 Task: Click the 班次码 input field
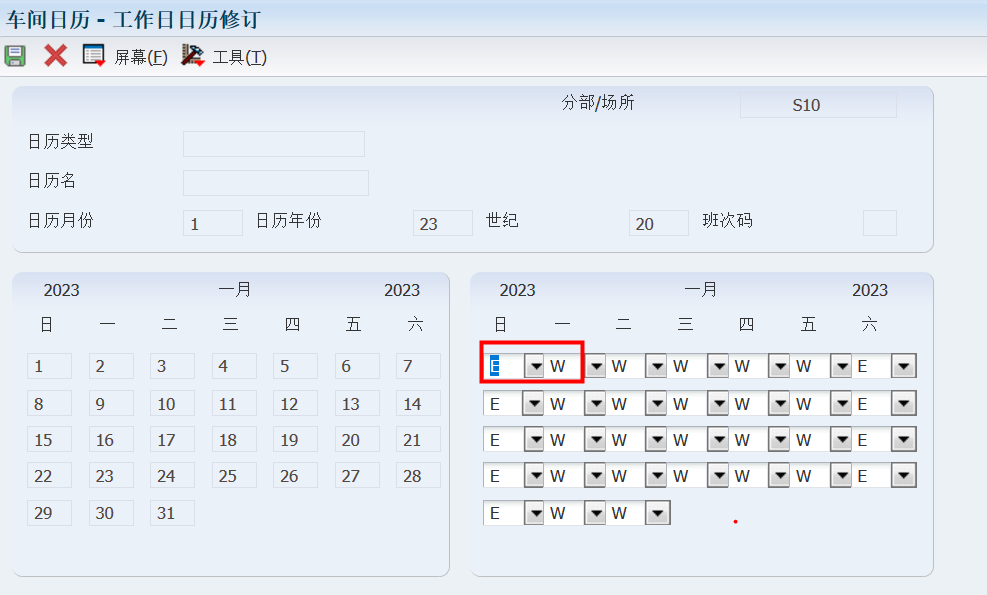[x=879, y=223]
